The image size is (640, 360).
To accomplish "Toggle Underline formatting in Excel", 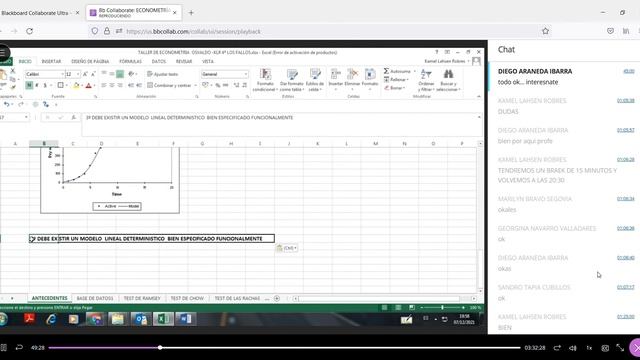I will tap(45, 85).
